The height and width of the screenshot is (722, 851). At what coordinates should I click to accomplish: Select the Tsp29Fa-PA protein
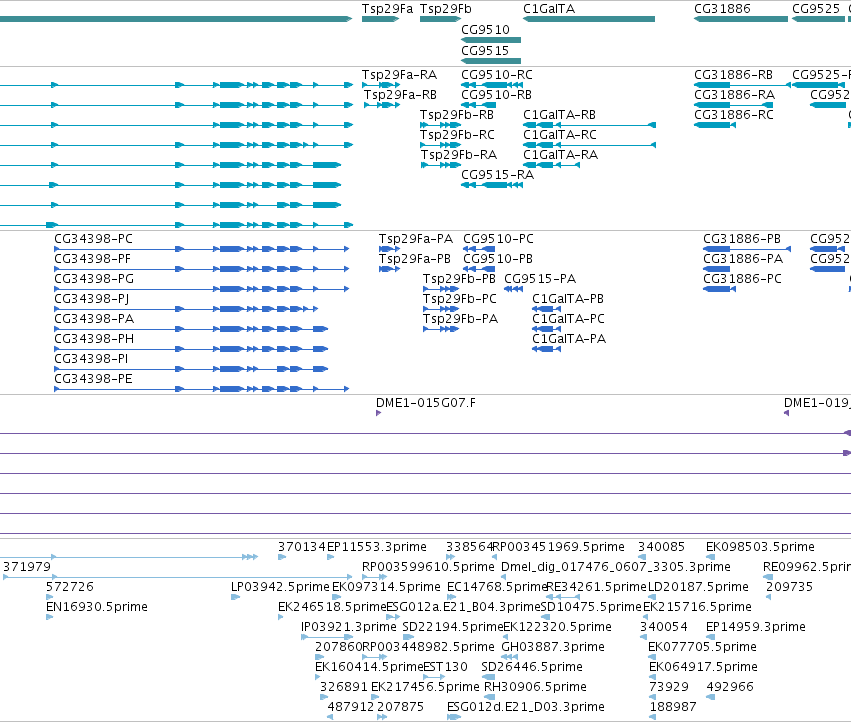[x=389, y=249]
